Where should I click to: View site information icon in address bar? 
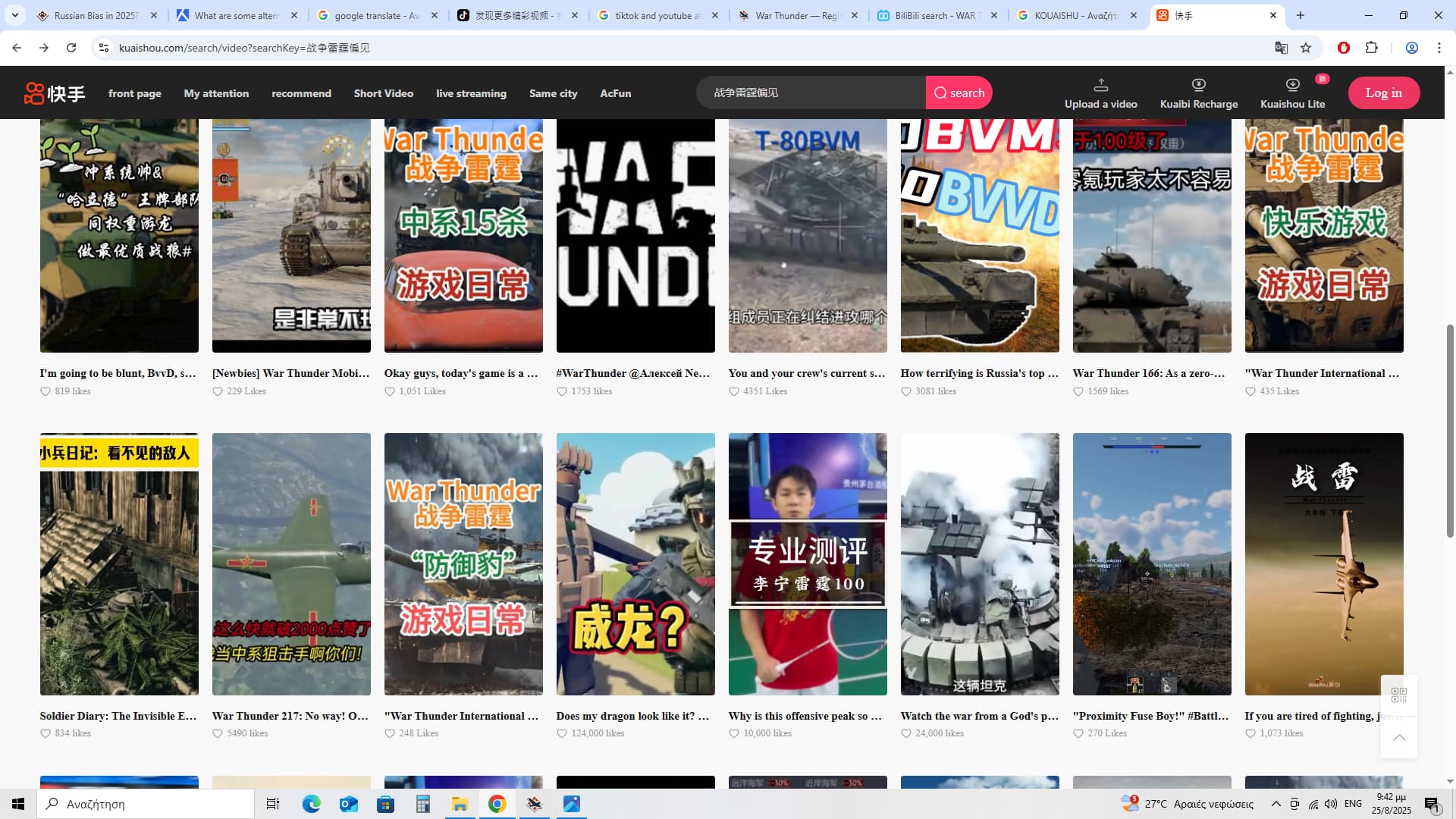tap(104, 48)
